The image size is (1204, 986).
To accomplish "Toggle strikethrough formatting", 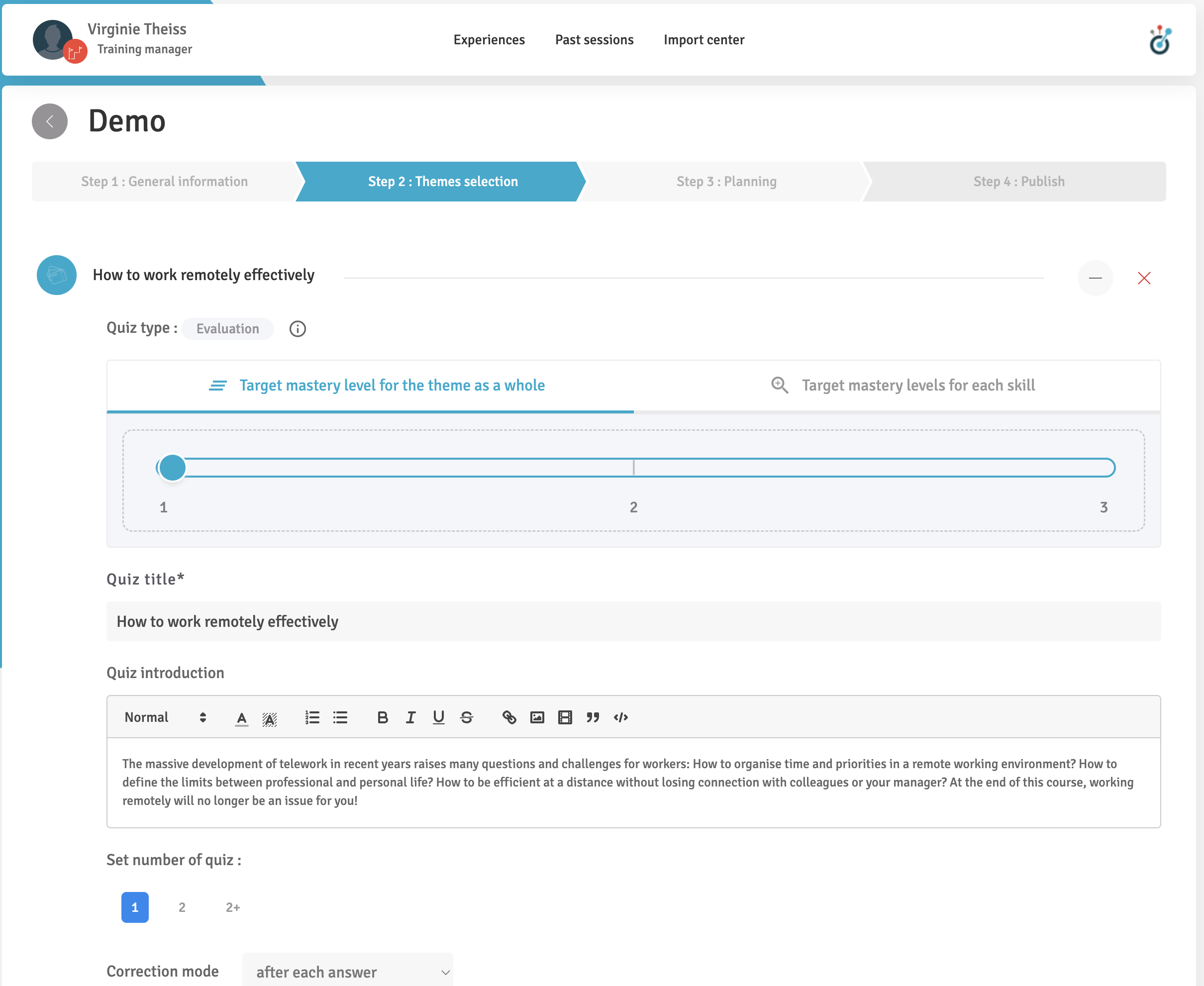I will 467,717.
